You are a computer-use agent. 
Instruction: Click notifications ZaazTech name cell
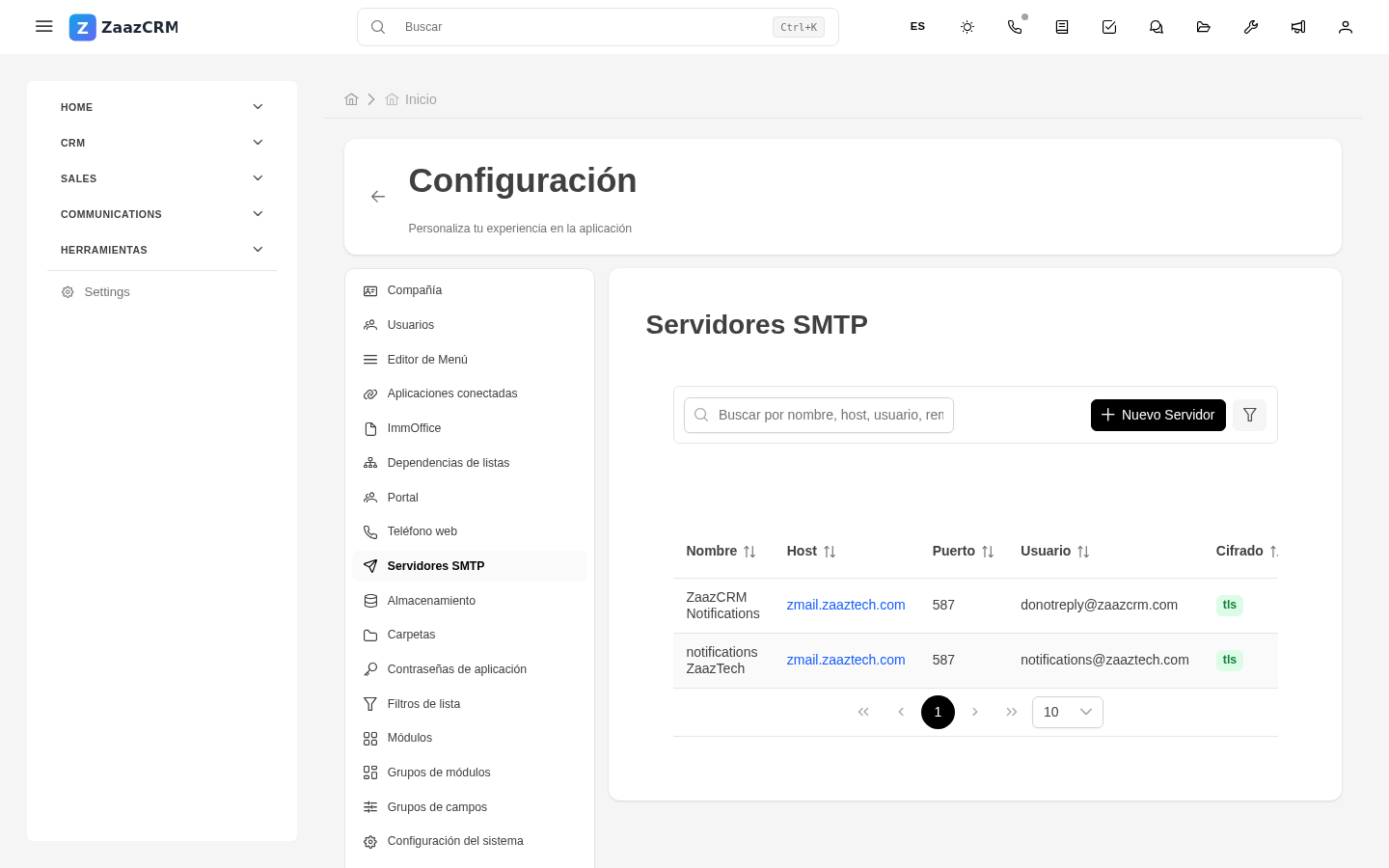(722, 661)
